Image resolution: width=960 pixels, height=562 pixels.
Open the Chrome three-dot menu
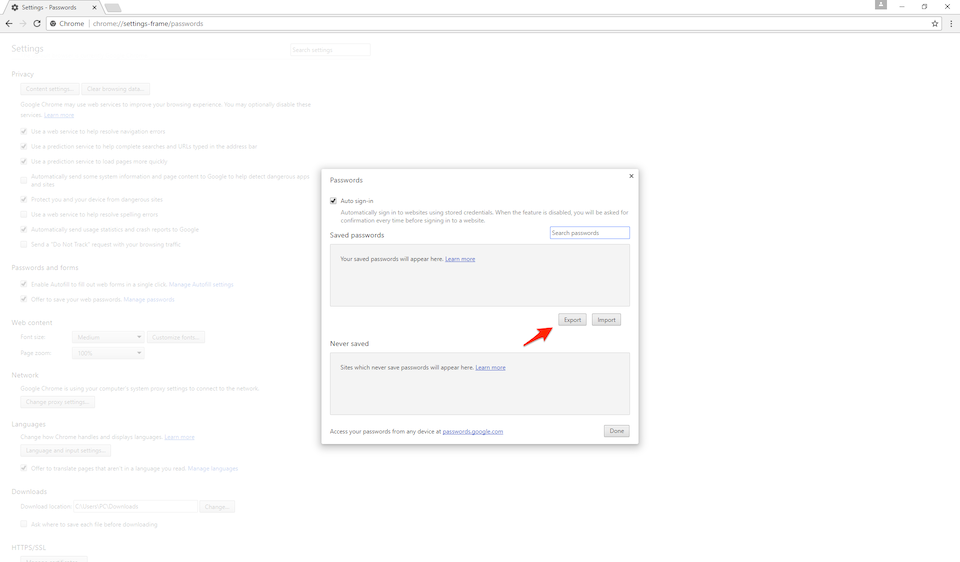click(x=951, y=23)
